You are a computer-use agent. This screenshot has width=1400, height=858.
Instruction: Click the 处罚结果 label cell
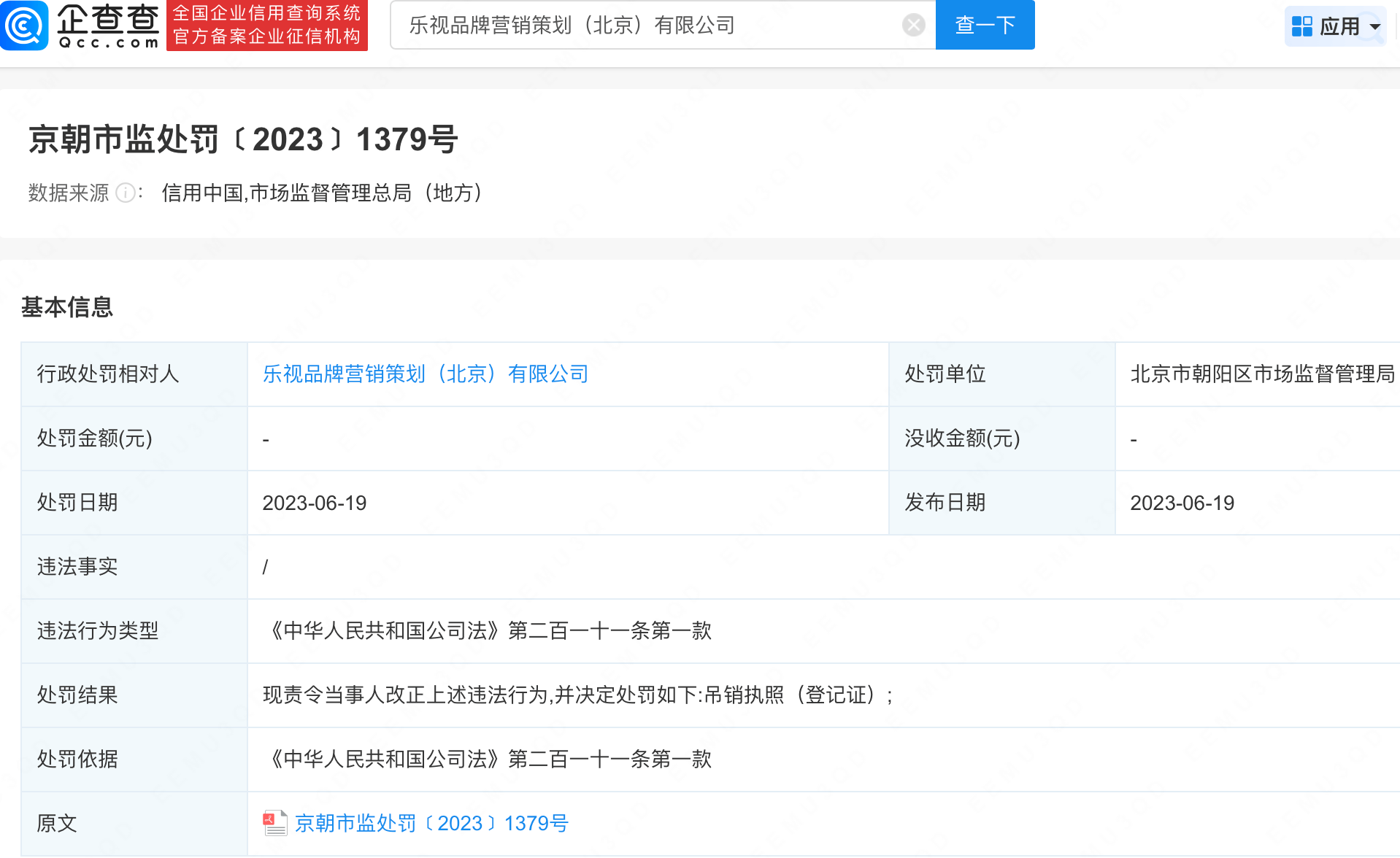coord(134,695)
